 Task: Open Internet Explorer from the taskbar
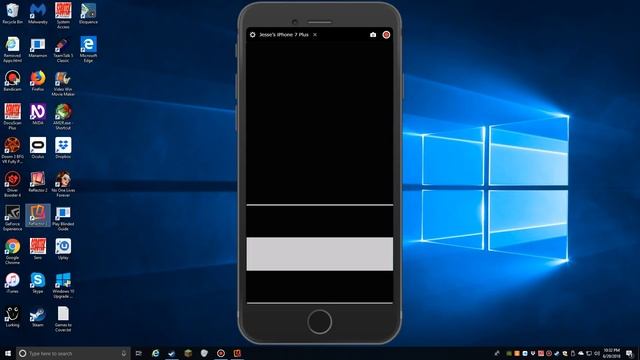156,353
